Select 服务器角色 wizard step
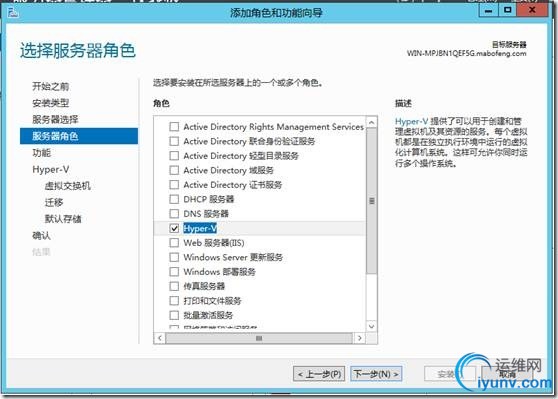 tap(79, 136)
